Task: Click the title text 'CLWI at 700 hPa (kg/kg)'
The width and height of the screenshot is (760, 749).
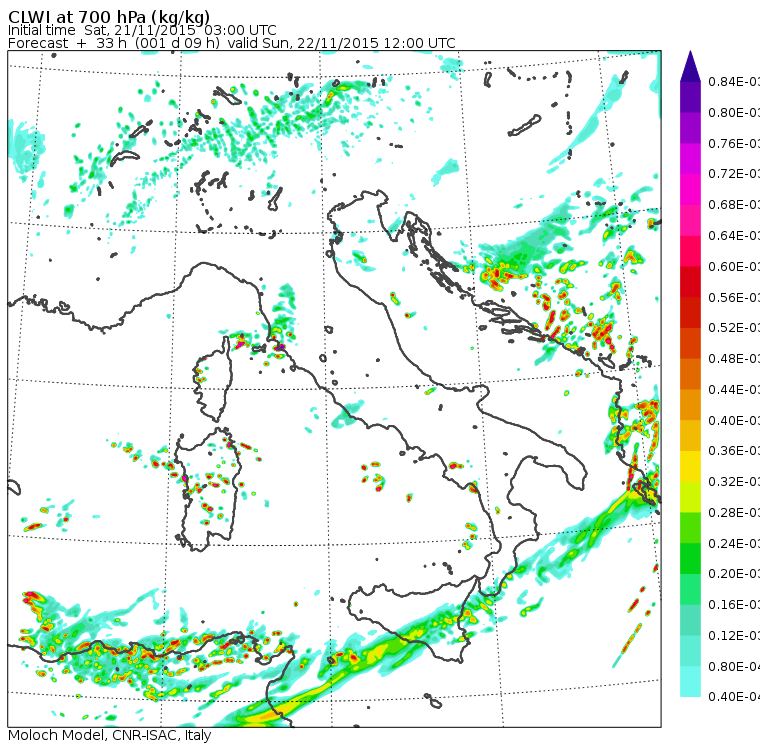Action: point(109,17)
